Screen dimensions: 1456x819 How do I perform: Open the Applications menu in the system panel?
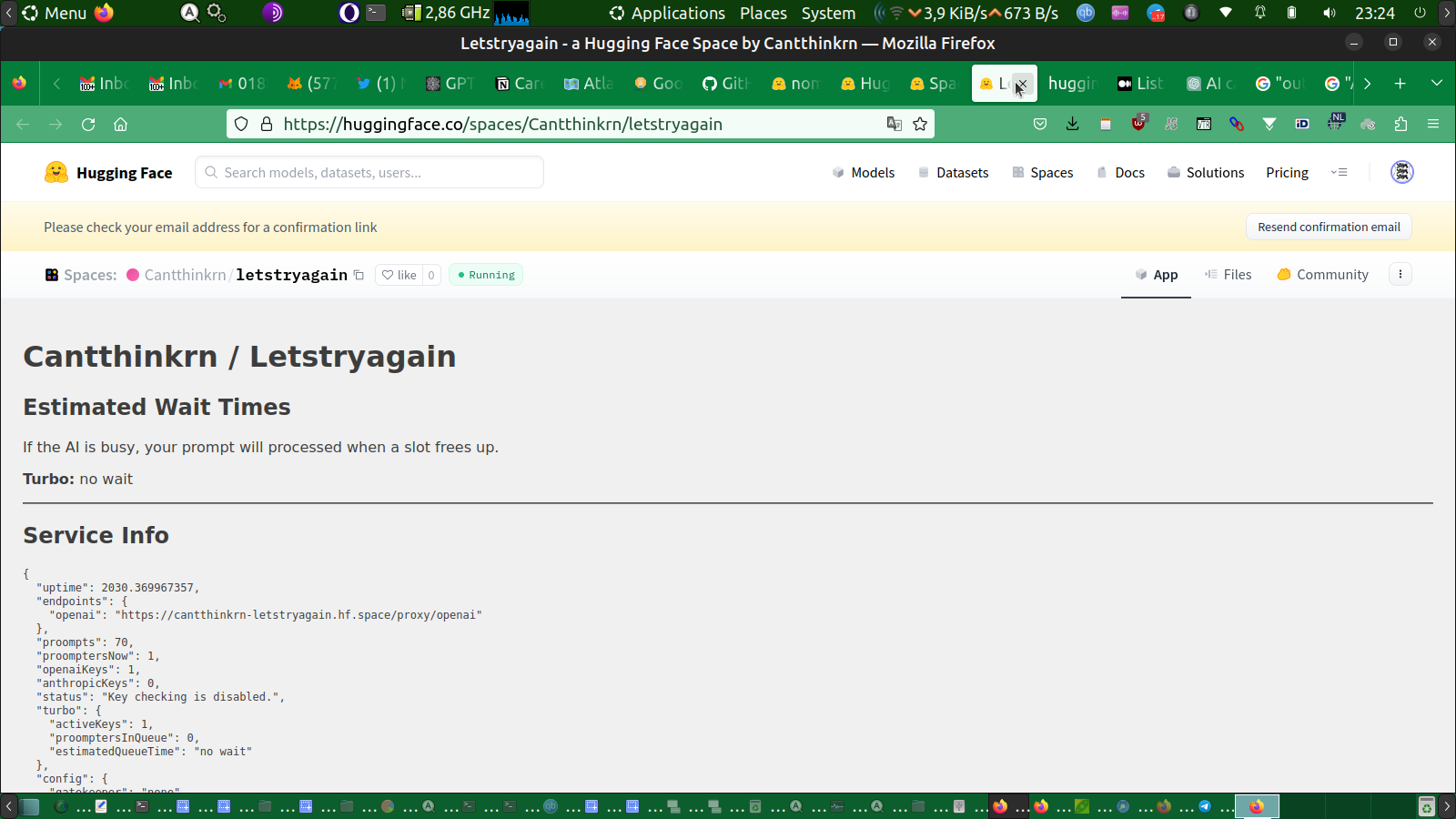pyautogui.click(x=668, y=13)
